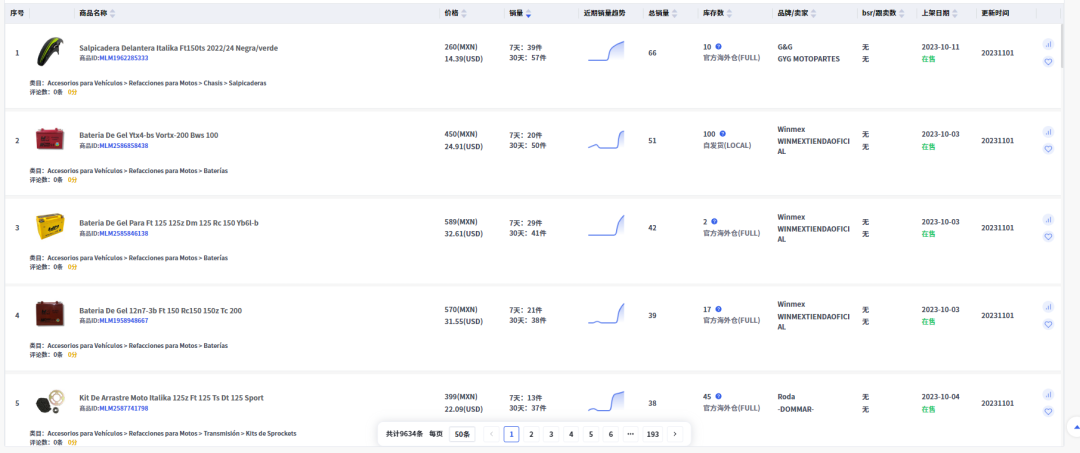Open chart icon for Salpicadera Delantera row
The width and height of the screenshot is (1080, 453).
pos(1048,43)
